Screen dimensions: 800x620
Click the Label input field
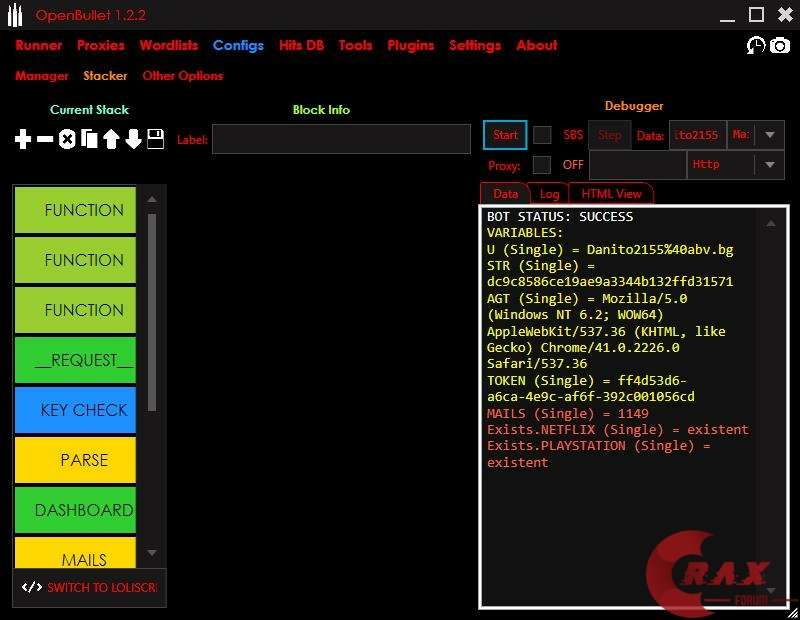click(341, 139)
